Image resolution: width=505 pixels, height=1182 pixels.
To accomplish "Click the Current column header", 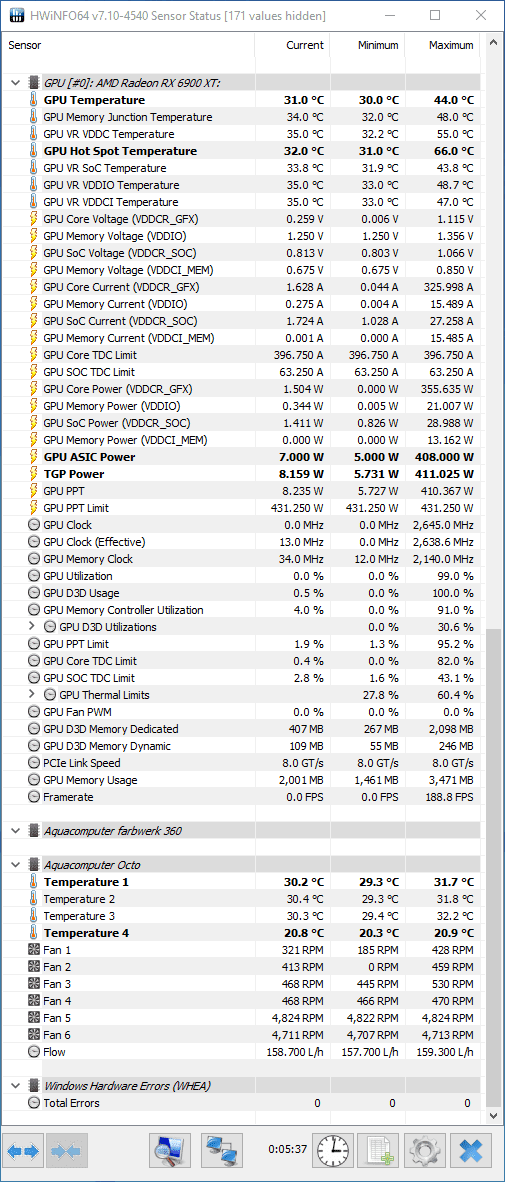I will click(292, 45).
